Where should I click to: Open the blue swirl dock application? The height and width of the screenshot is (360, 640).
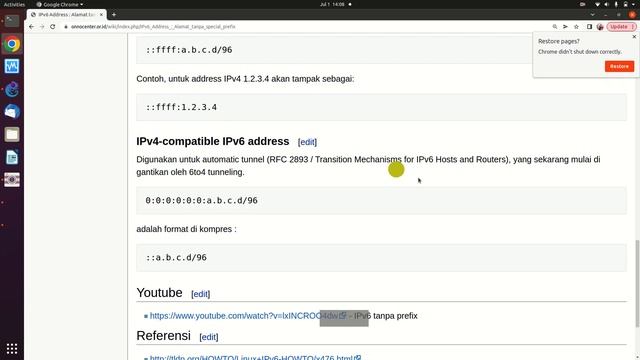tap(12, 89)
